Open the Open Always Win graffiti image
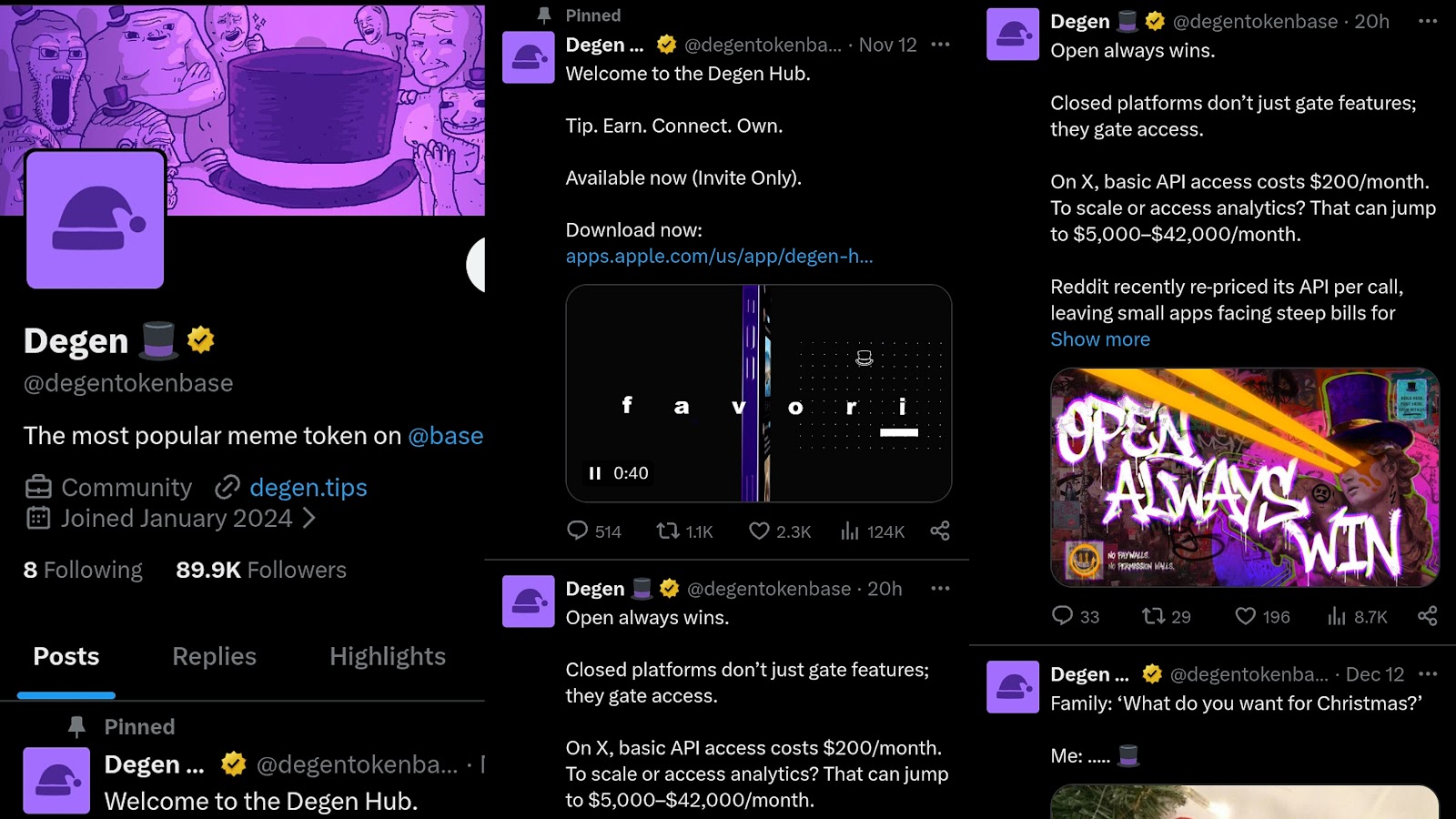This screenshot has width=1456, height=819. coord(1245,478)
